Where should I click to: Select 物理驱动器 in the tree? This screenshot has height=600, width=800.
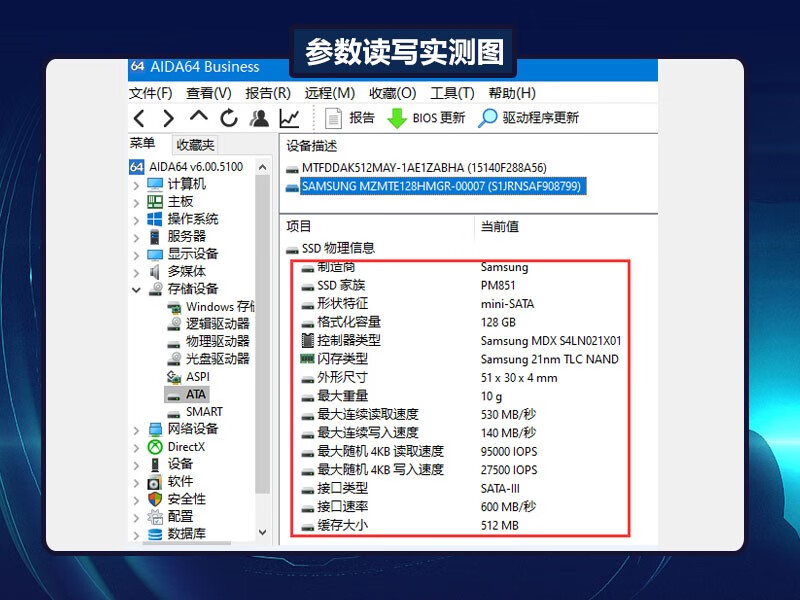click(209, 341)
